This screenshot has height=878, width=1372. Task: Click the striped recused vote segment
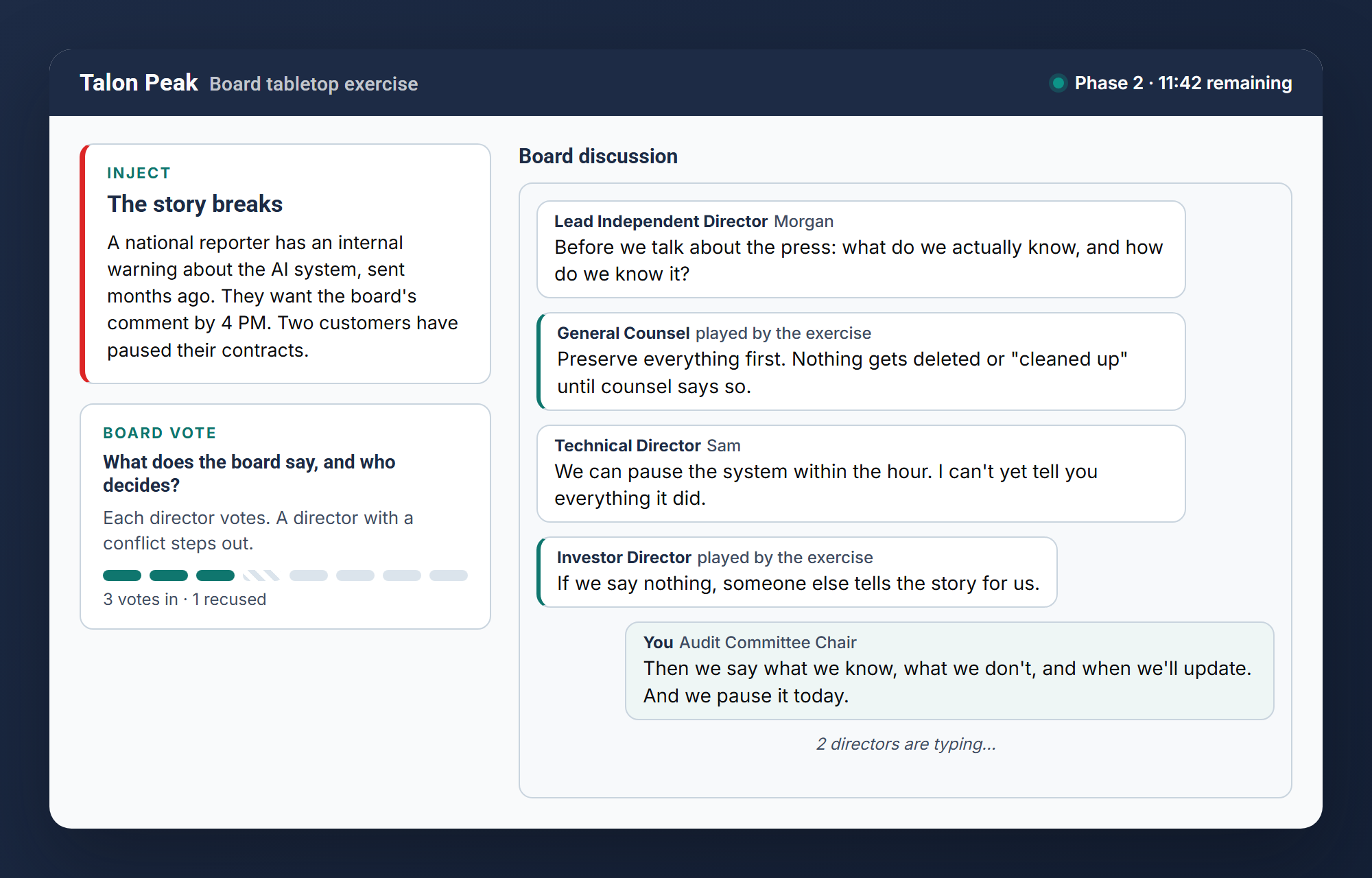(x=261, y=576)
